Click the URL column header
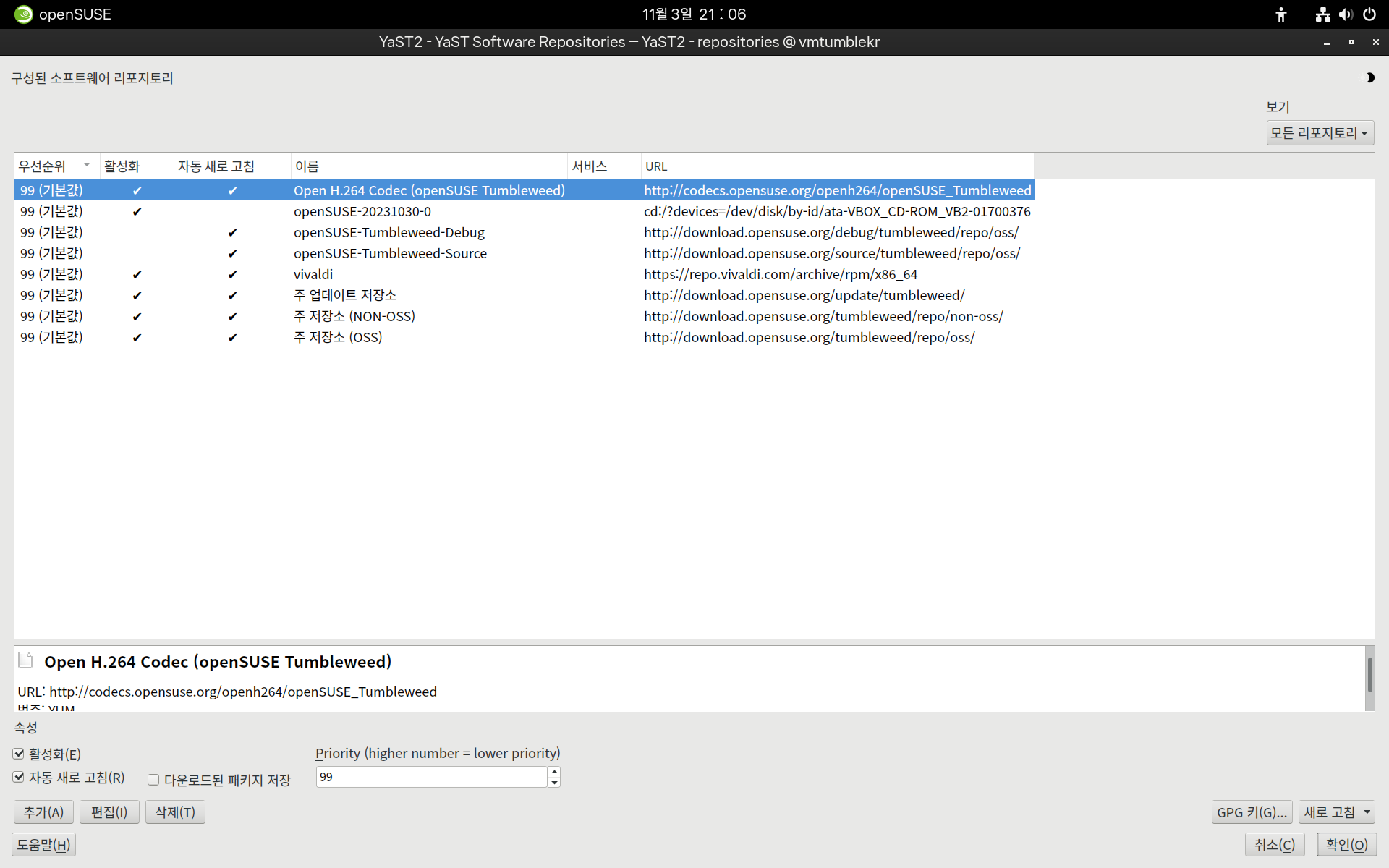Screen dimensions: 1389x868 click(x=656, y=166)
